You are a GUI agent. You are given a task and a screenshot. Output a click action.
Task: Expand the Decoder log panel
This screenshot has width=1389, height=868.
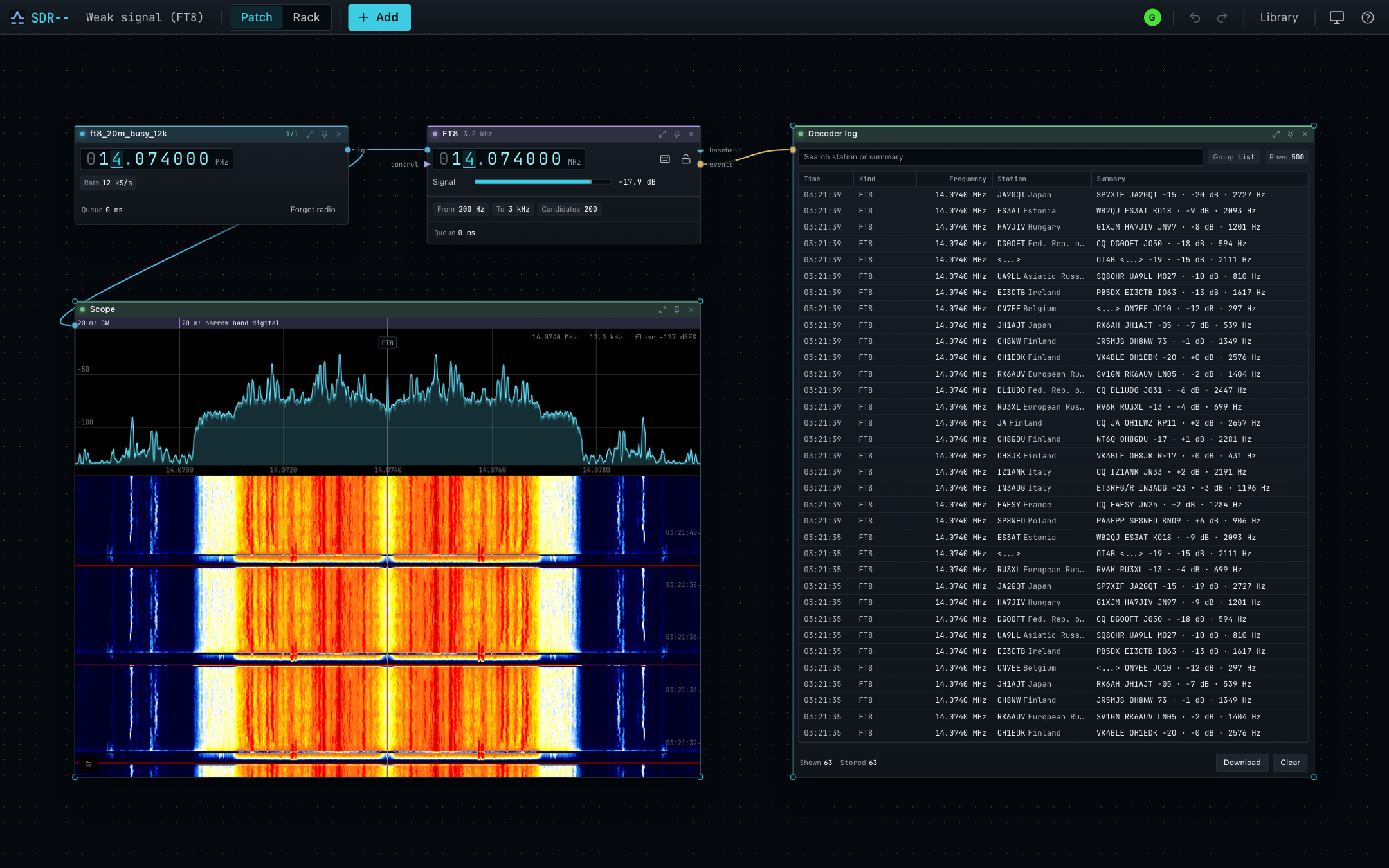pyautogui.click(x=1276, y=134)
